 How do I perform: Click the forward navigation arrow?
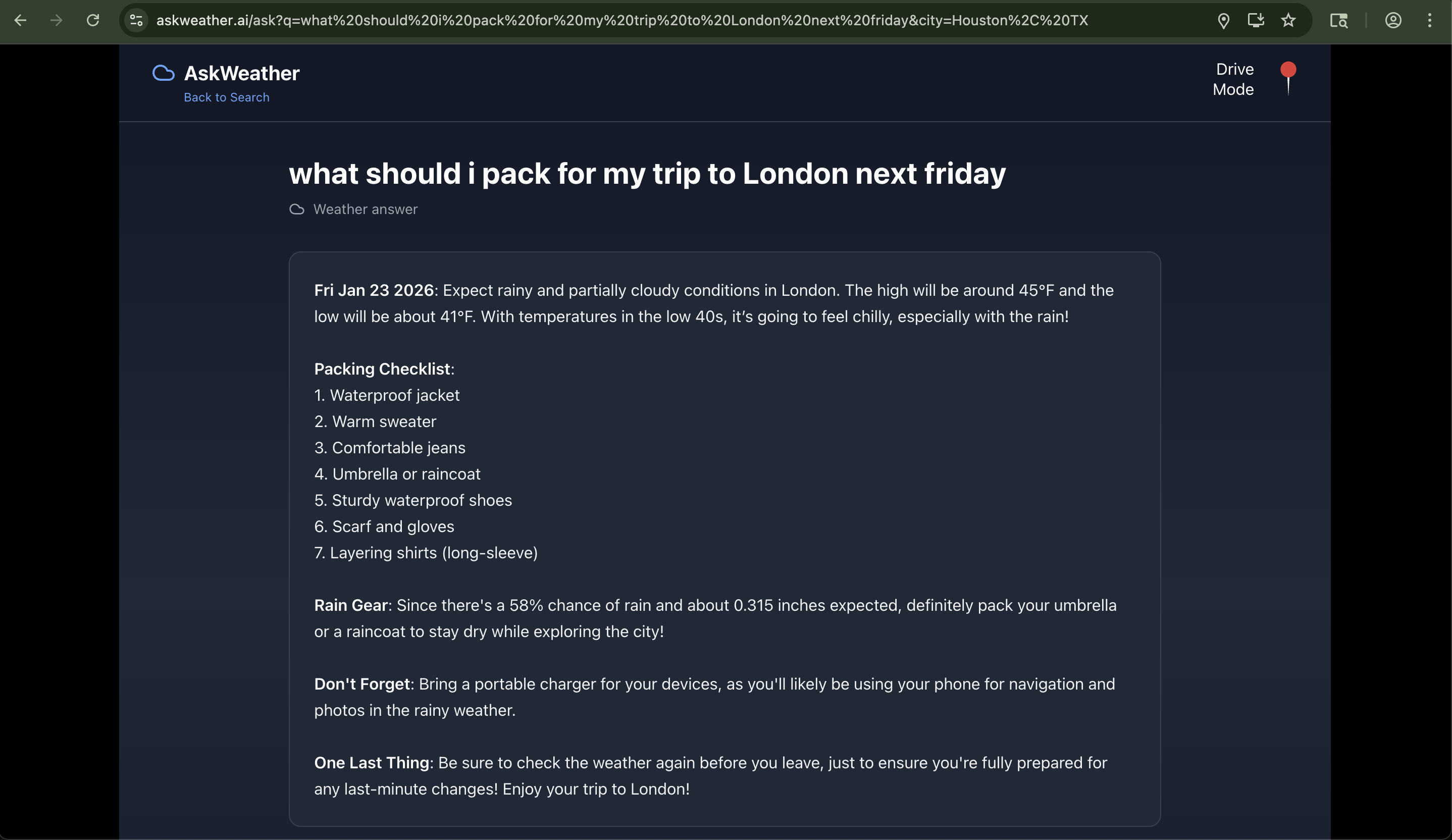tap(56, 20)
